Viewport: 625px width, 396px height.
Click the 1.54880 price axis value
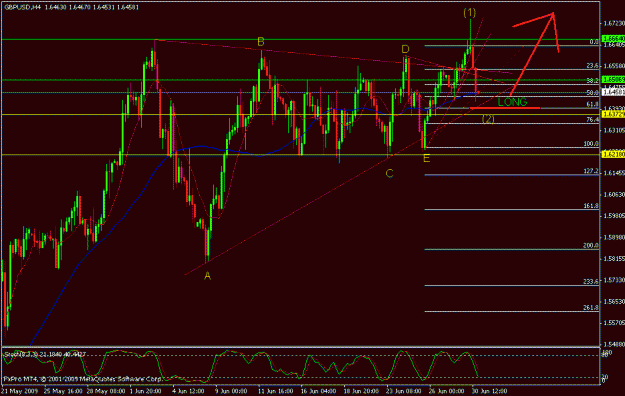614,344
